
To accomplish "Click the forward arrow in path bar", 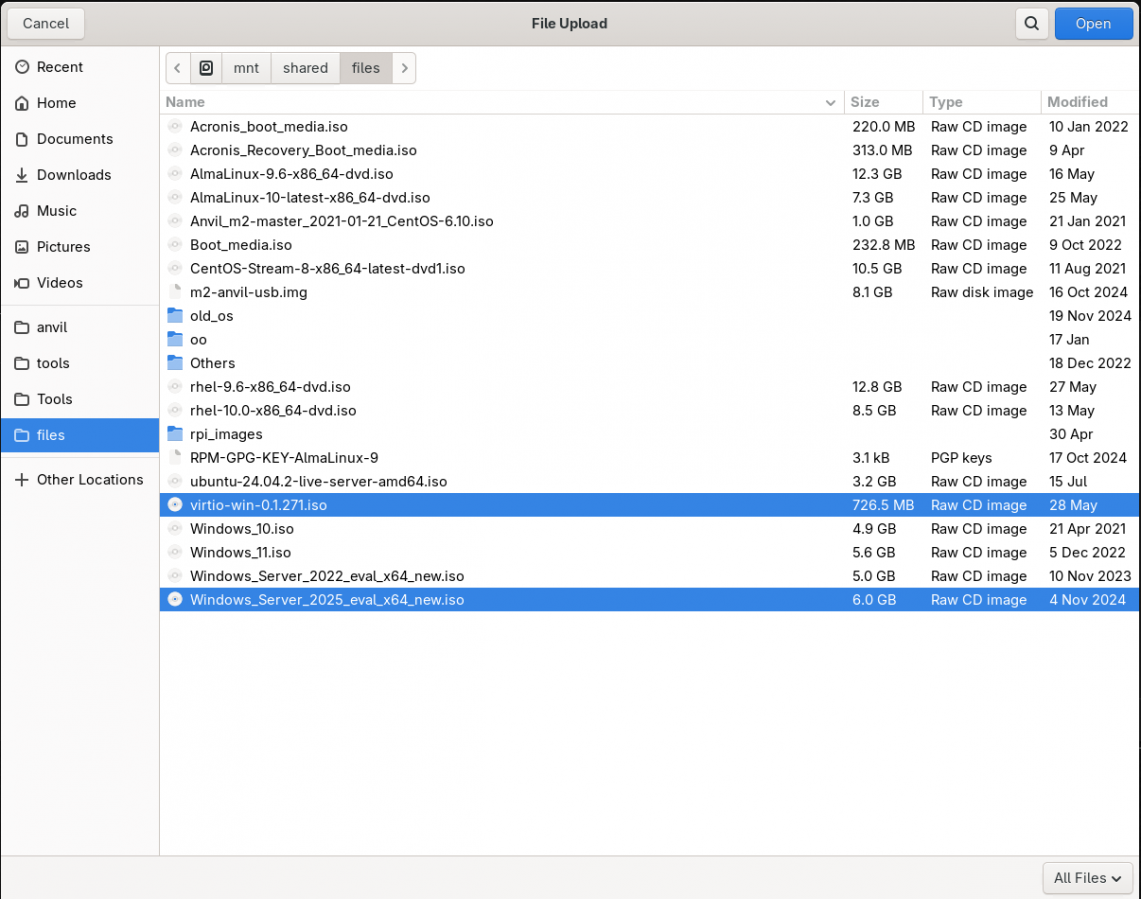I will coord(404,68).
